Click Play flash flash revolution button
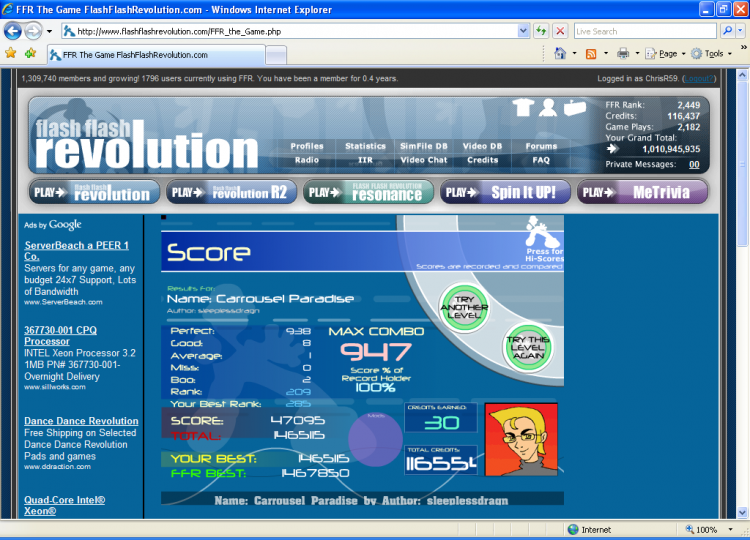 (x=94, y=192)
